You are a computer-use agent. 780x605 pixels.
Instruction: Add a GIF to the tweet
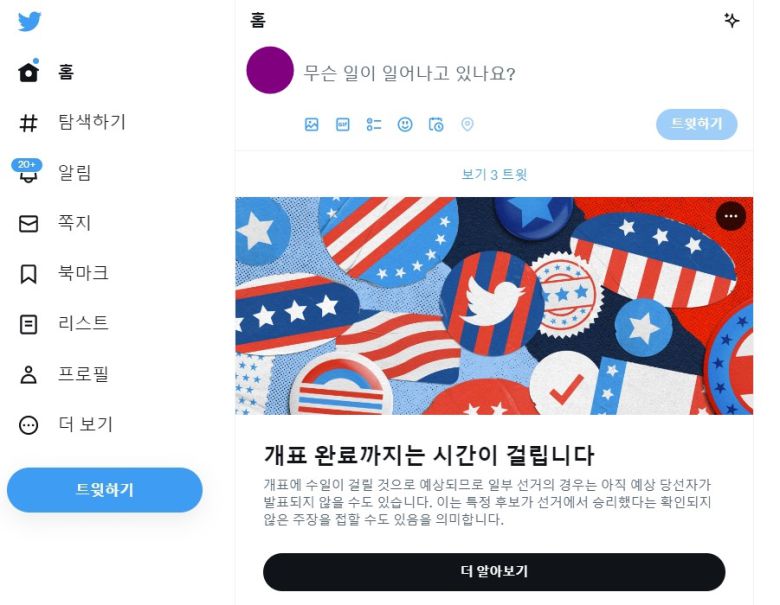pyautogui.click(x=343, y=124)
